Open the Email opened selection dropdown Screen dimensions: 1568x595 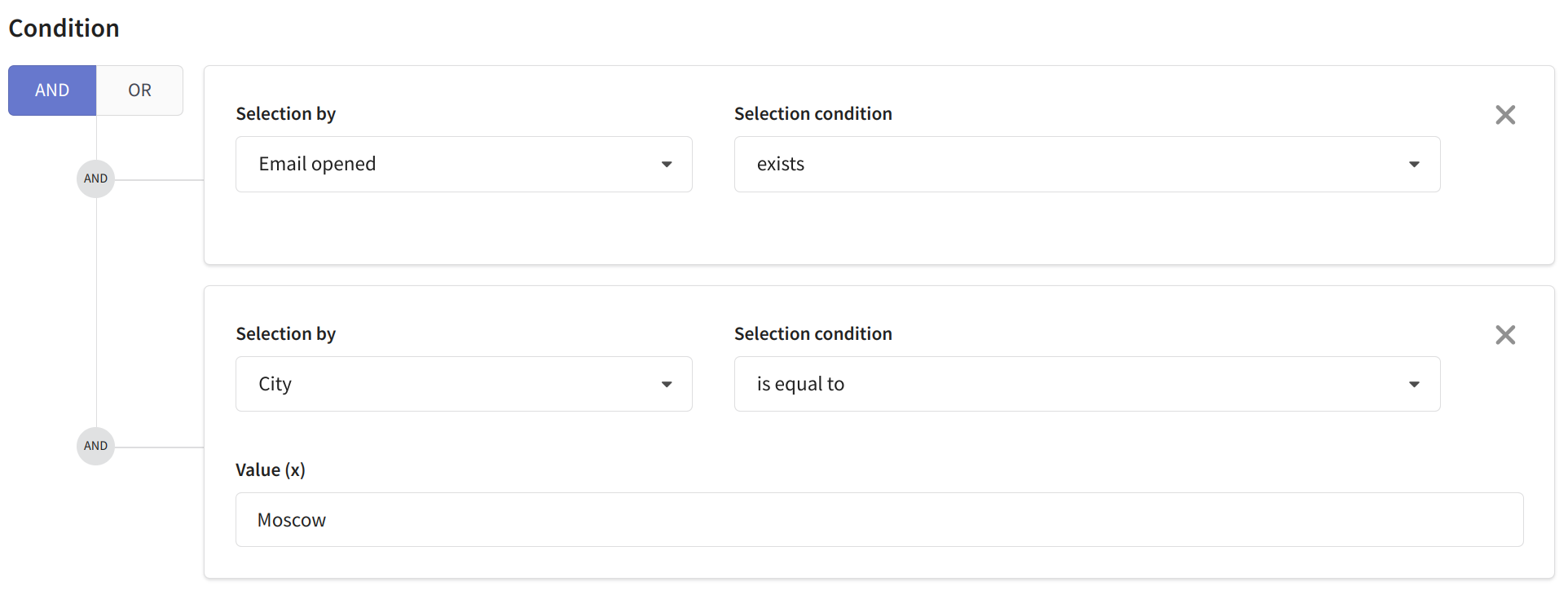[464, 165]
